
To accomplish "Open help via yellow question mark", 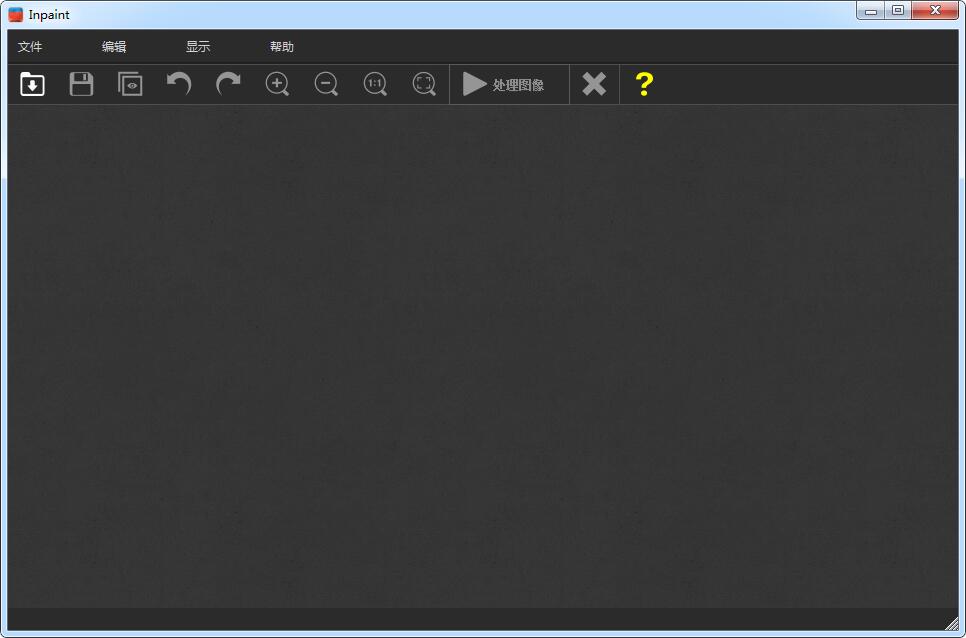I will [644, 84].
